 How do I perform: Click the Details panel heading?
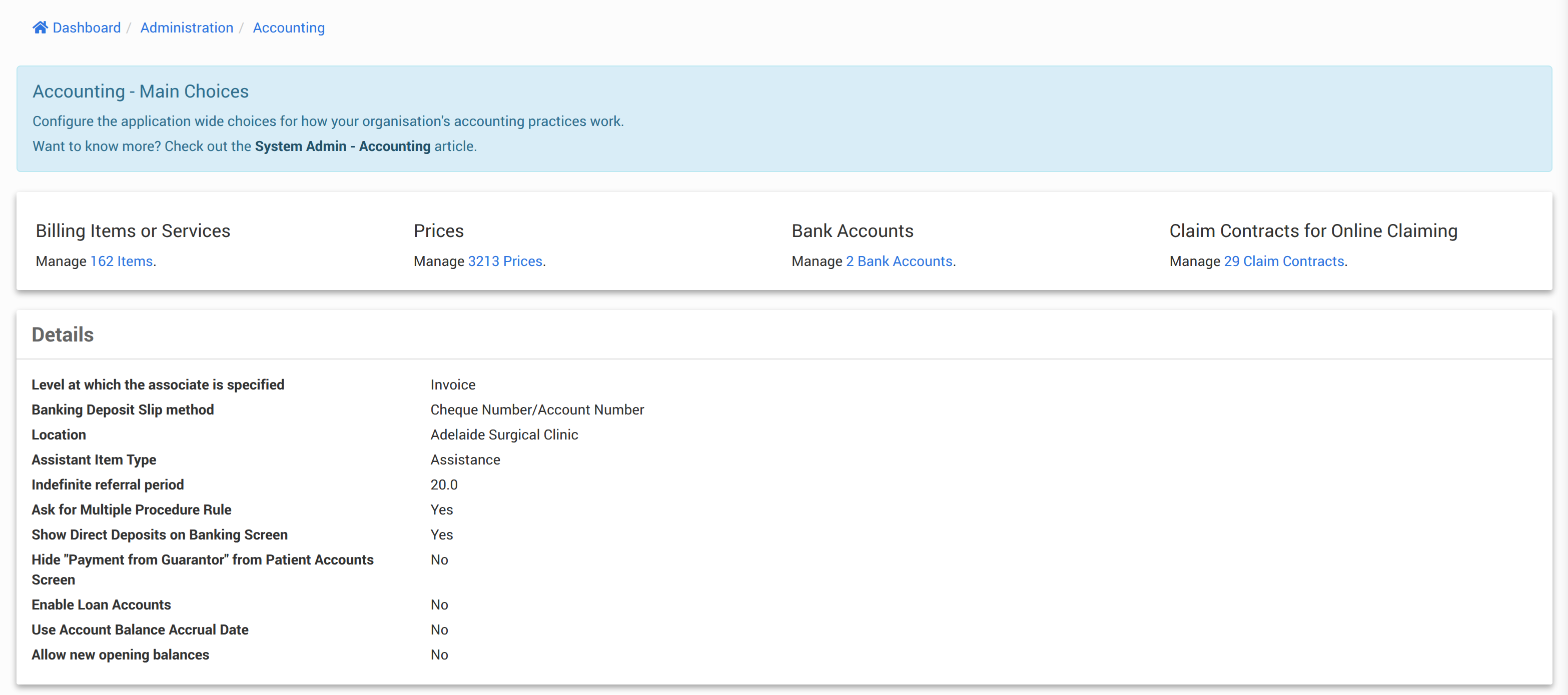[x=63, y=335]
